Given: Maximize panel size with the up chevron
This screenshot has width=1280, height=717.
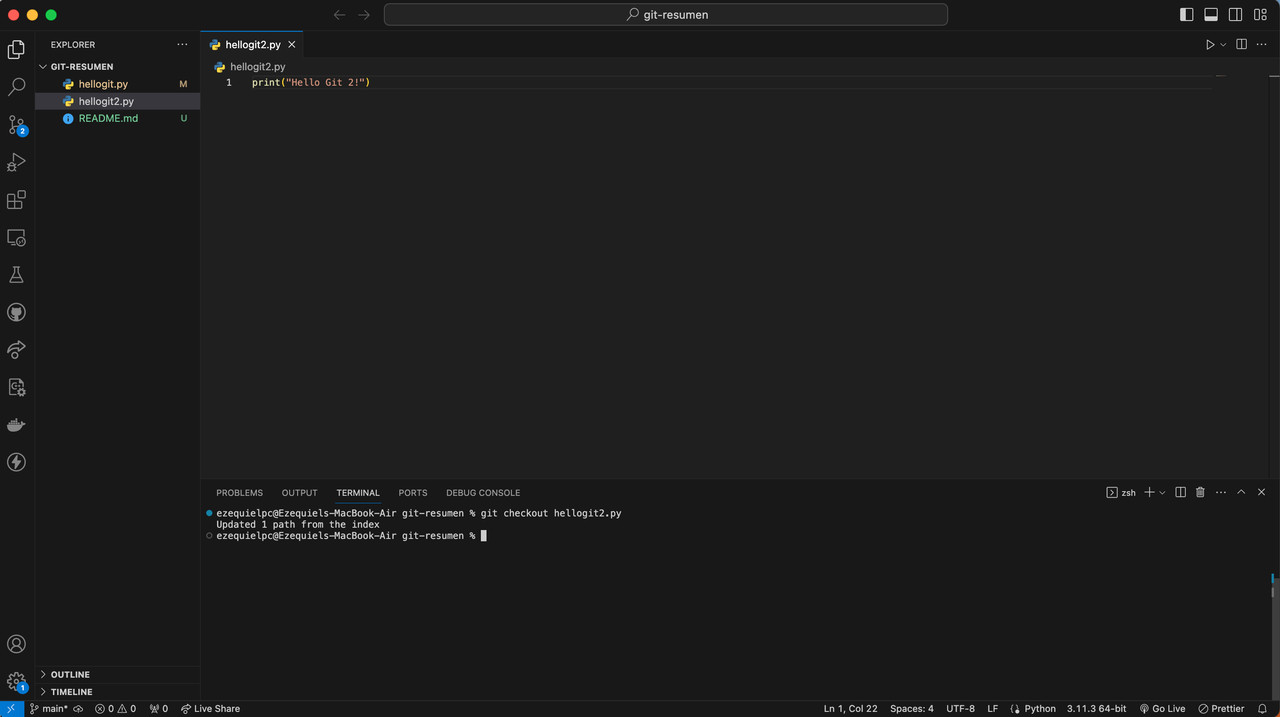Looking at the screenshot, I should tap(1241, 493).
